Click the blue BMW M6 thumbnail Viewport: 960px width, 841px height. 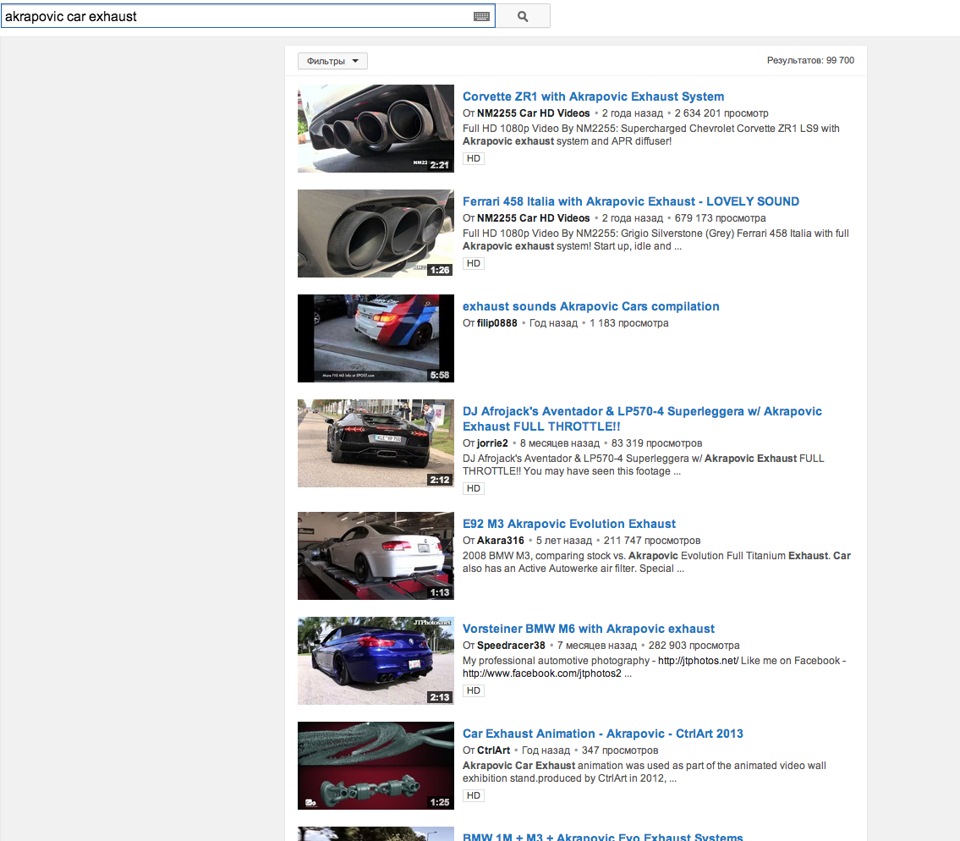click(x=376, y=660)
